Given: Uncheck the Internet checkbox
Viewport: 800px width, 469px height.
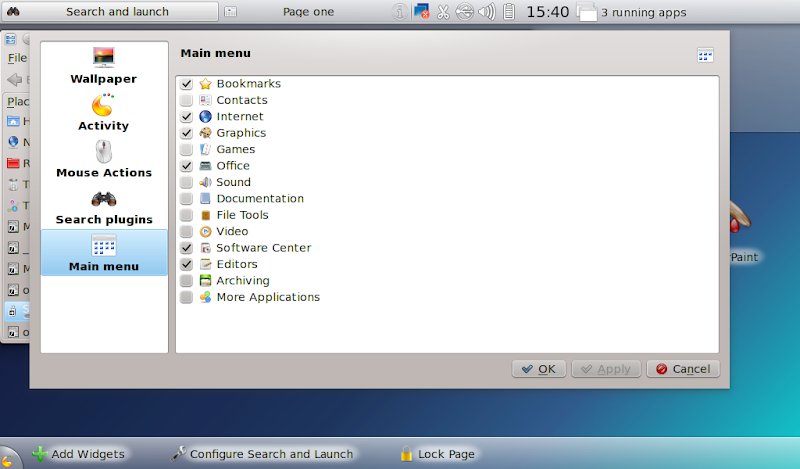Looking at the screenshot, I should [186, 116].
